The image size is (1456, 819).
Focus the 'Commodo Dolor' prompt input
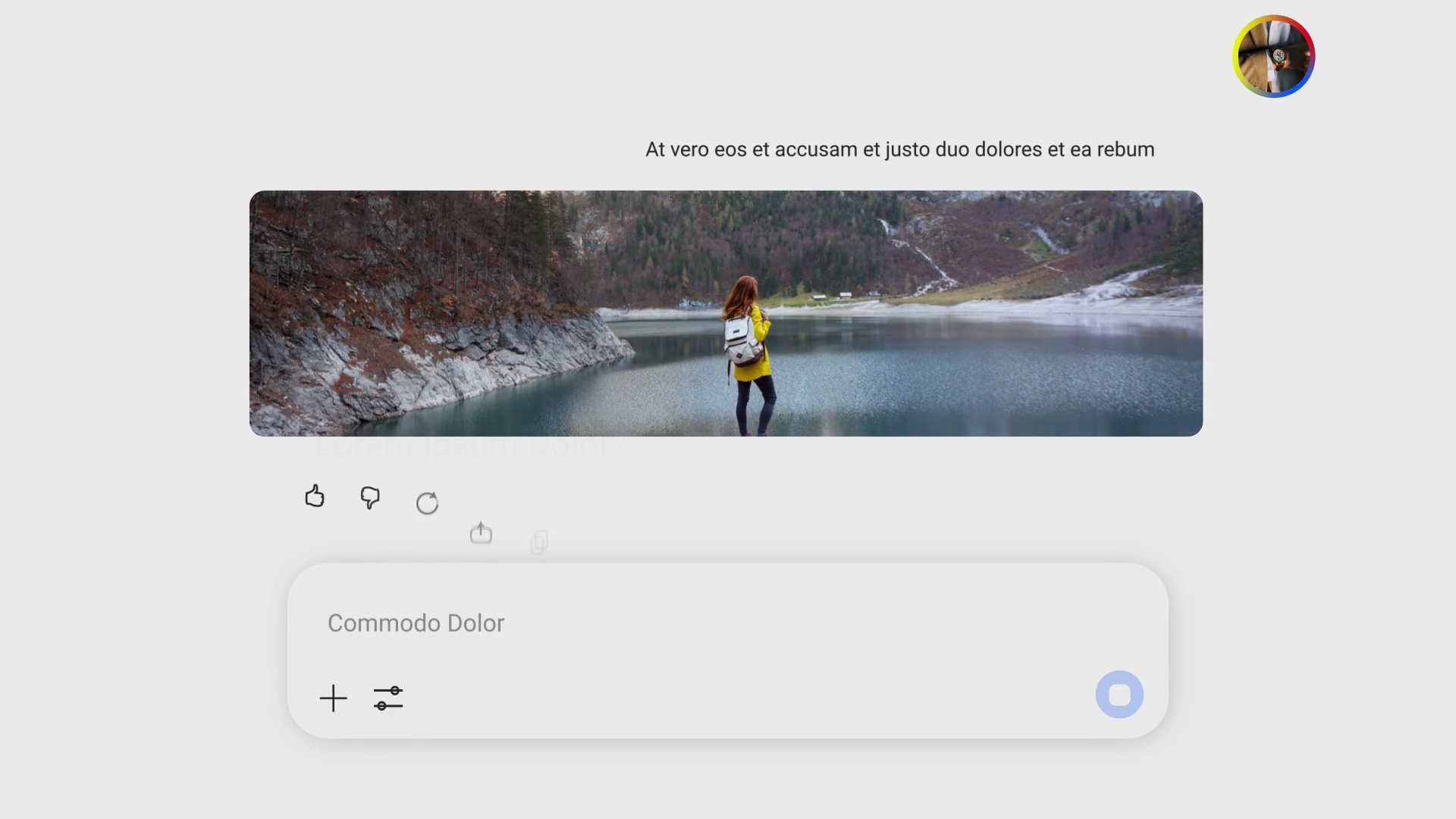coord(726,623)
